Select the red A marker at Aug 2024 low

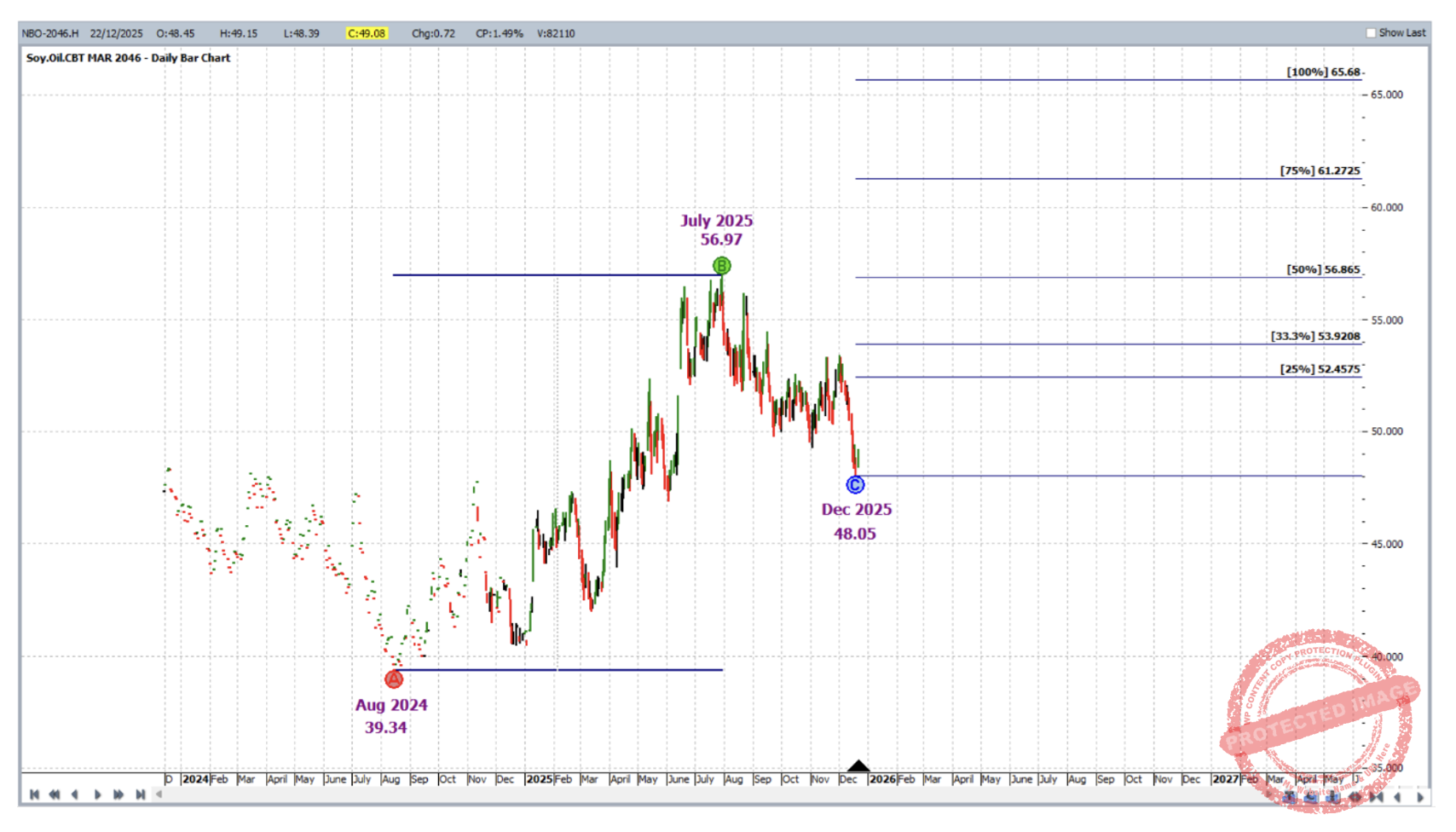click(394, 679)
